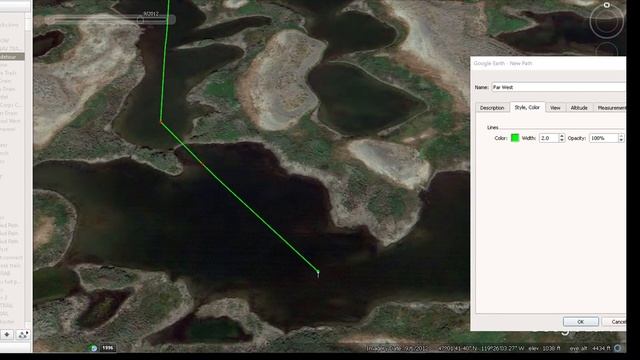The width and height of the screenshot is (640, 360).
Task: Click the dots icon button below the sidebar
Action: (x=22, y=335)
